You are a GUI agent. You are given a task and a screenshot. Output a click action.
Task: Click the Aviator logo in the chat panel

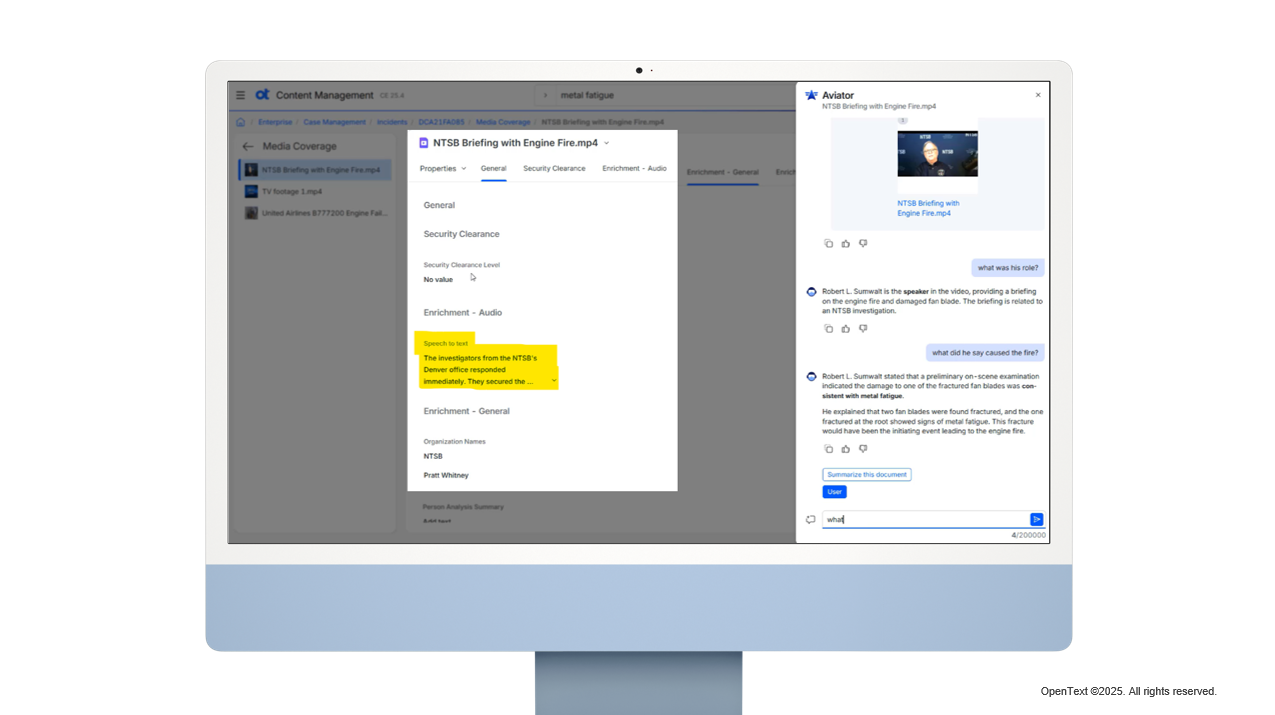tap(810, 95)
